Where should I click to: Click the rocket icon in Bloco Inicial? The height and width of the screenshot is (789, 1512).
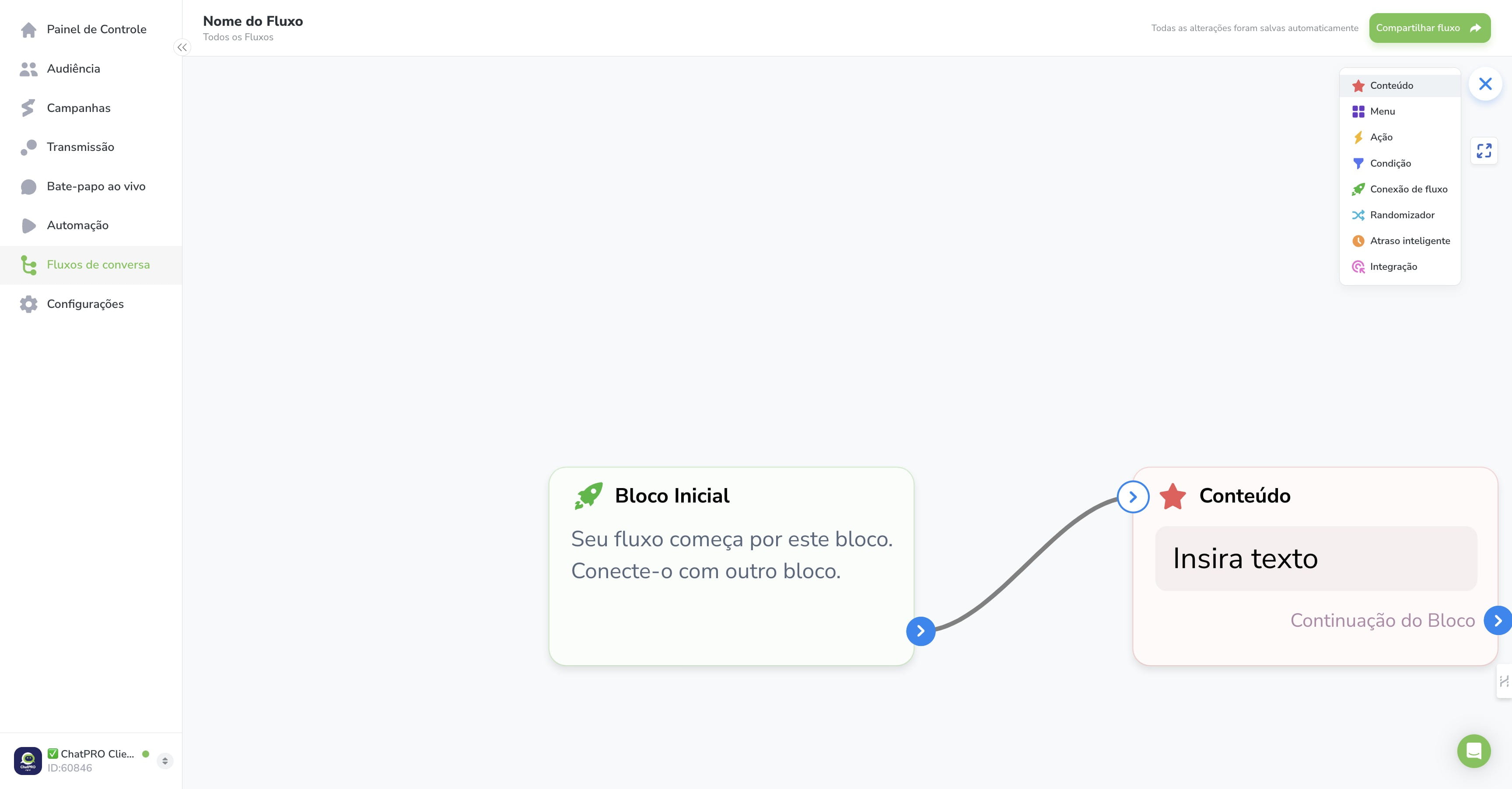coord(588,496)
